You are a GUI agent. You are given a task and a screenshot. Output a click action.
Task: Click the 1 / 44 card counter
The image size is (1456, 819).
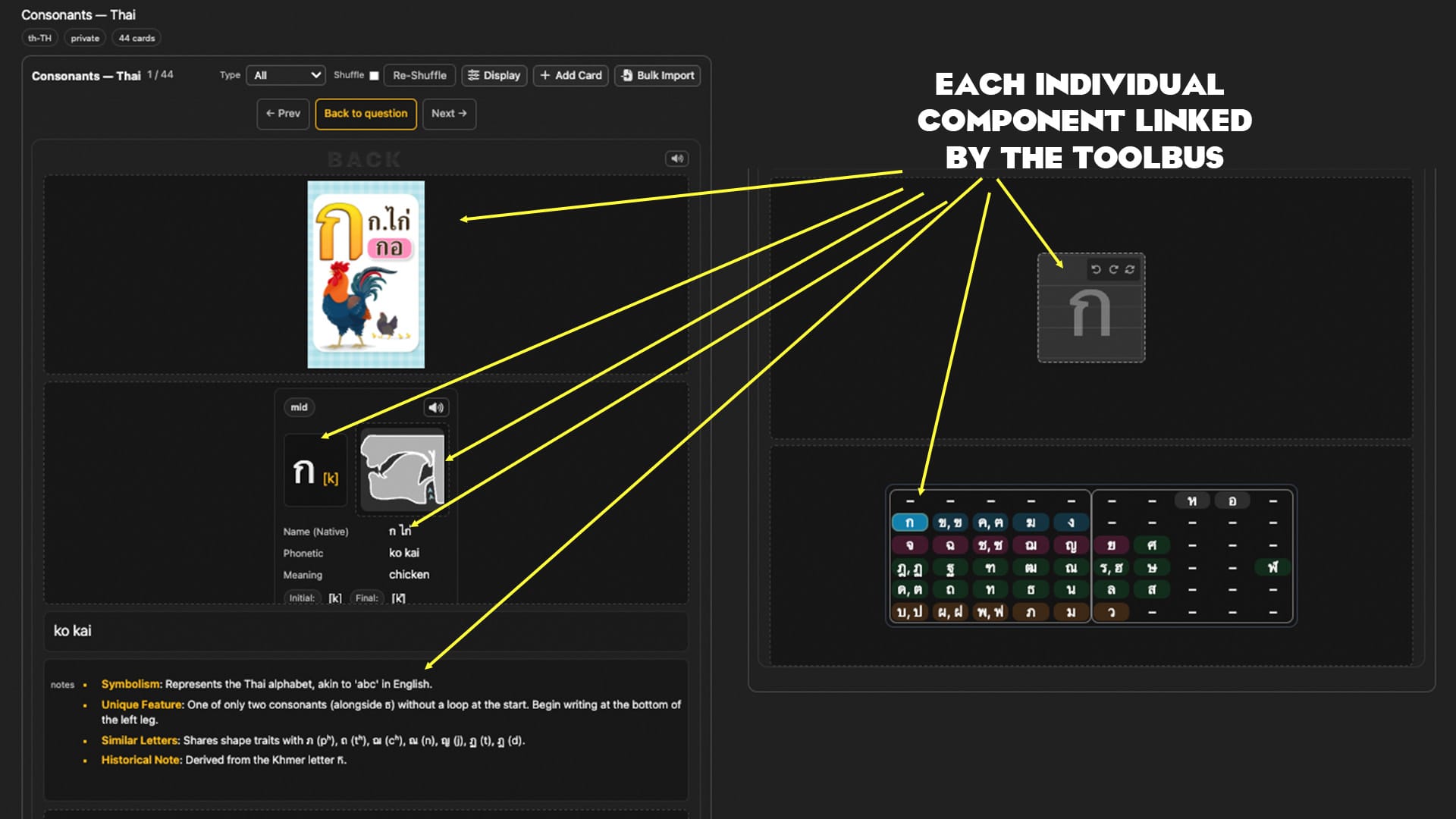160,75
